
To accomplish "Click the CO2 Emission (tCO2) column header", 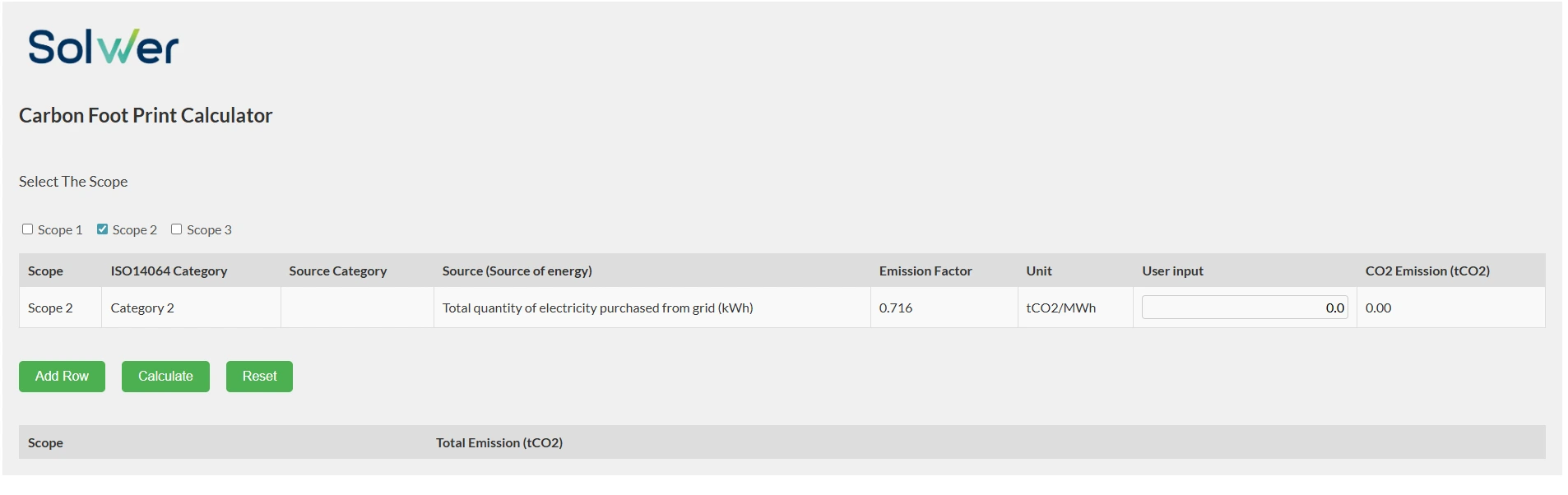I will [x=1427, y=271].
